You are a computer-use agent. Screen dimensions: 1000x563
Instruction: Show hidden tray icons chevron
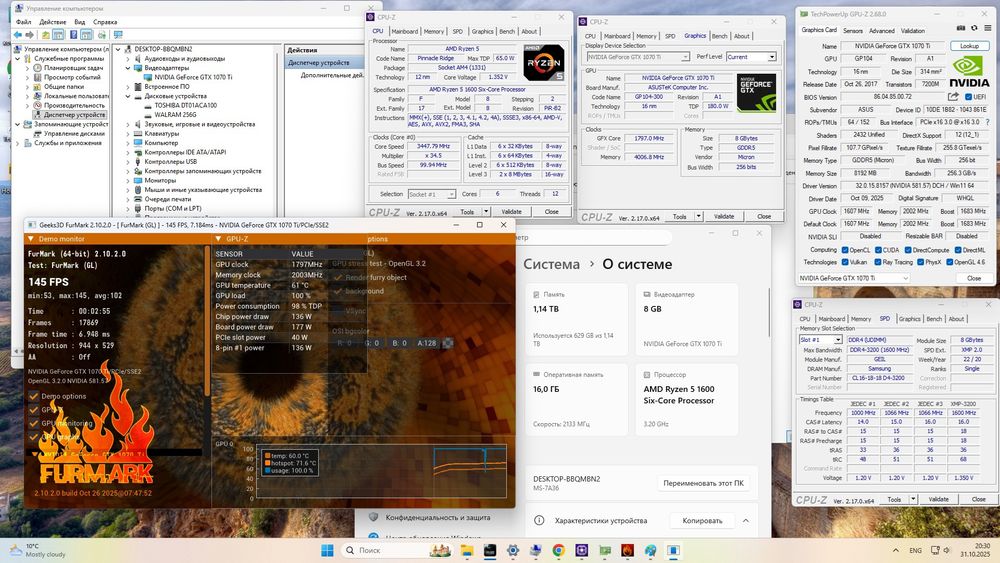(895, 550)
